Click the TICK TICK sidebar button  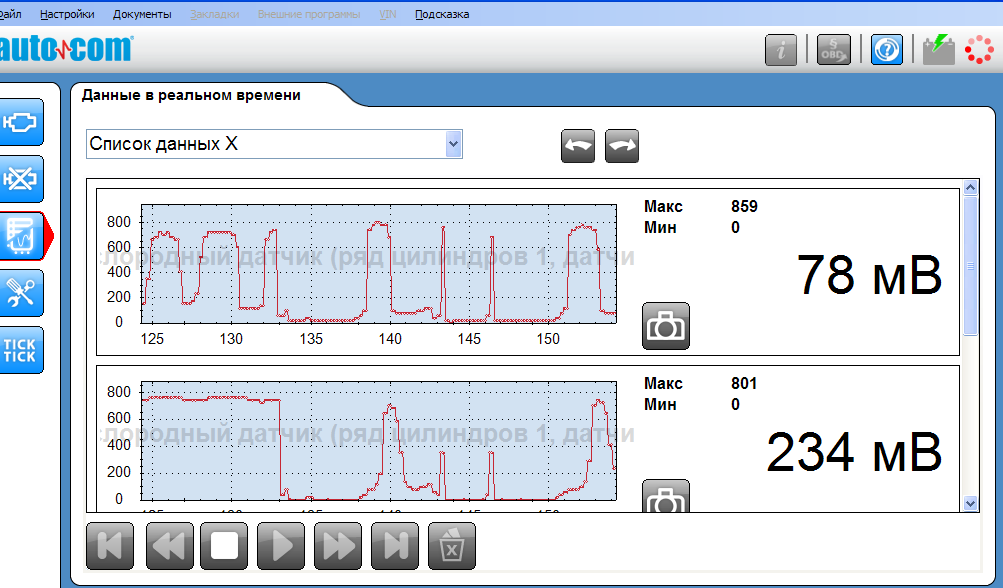(x=20, y=350)
